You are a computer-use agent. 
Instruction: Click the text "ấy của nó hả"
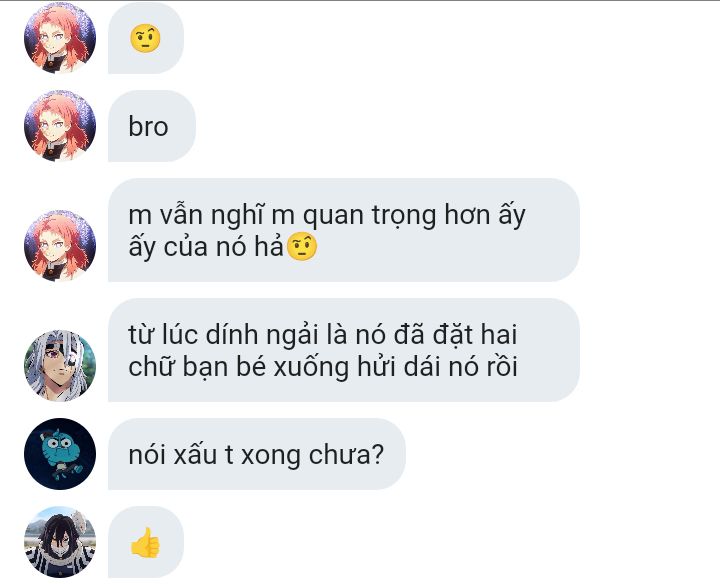point(206,247)
